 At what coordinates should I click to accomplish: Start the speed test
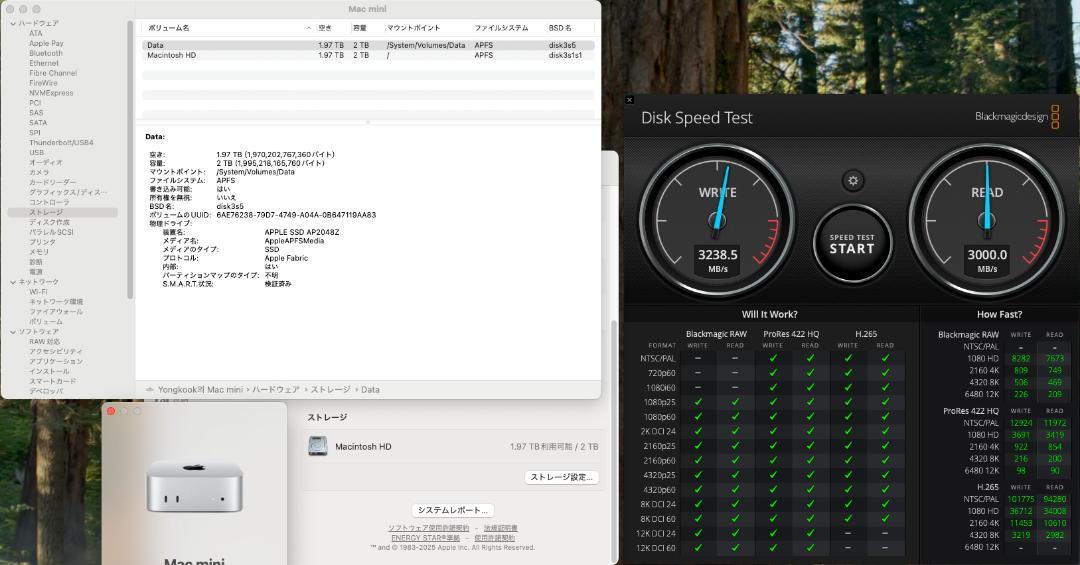coord(852,244)
